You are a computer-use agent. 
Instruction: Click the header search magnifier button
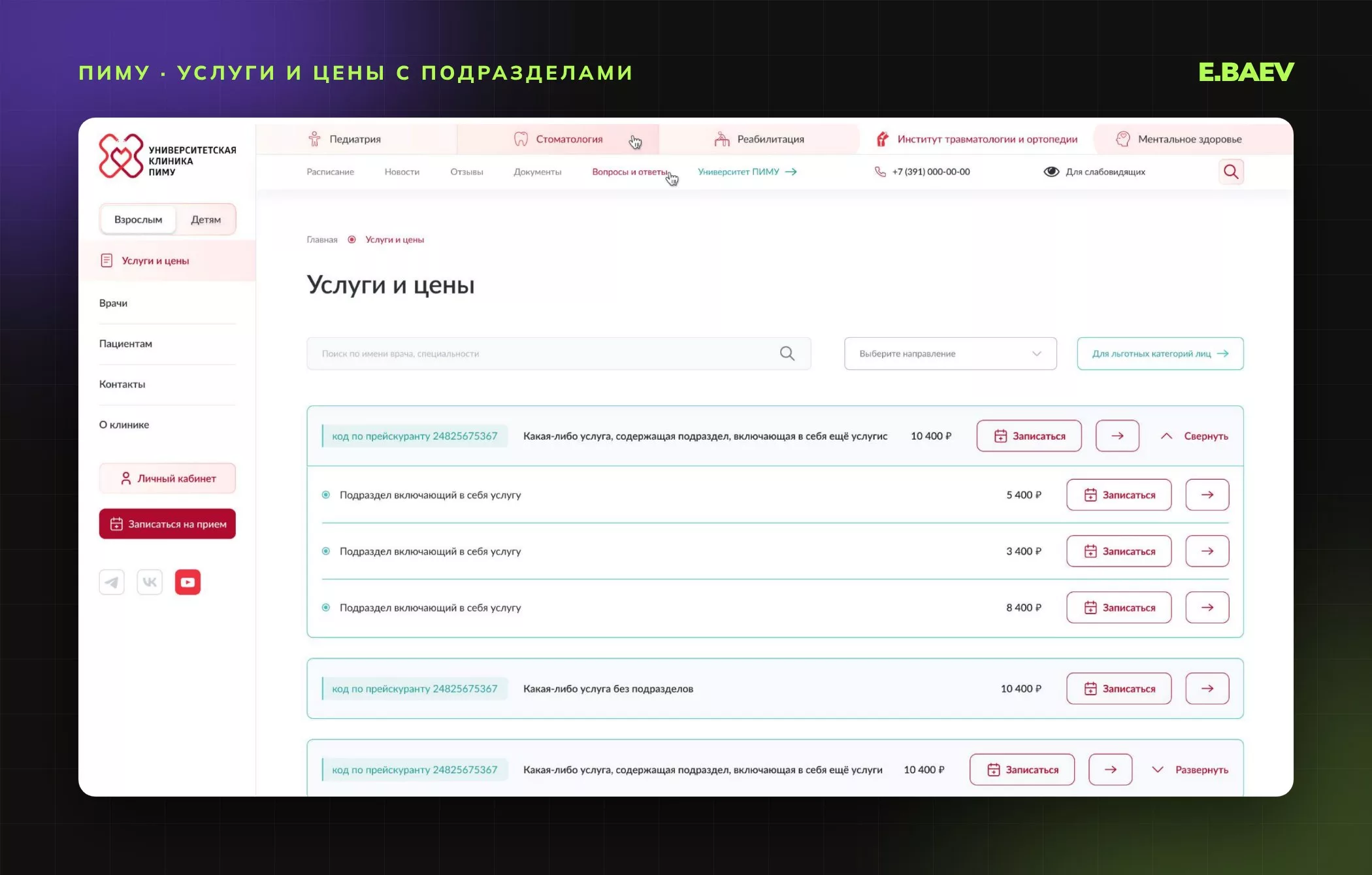pyautogui.click(x=1231, y=172)
